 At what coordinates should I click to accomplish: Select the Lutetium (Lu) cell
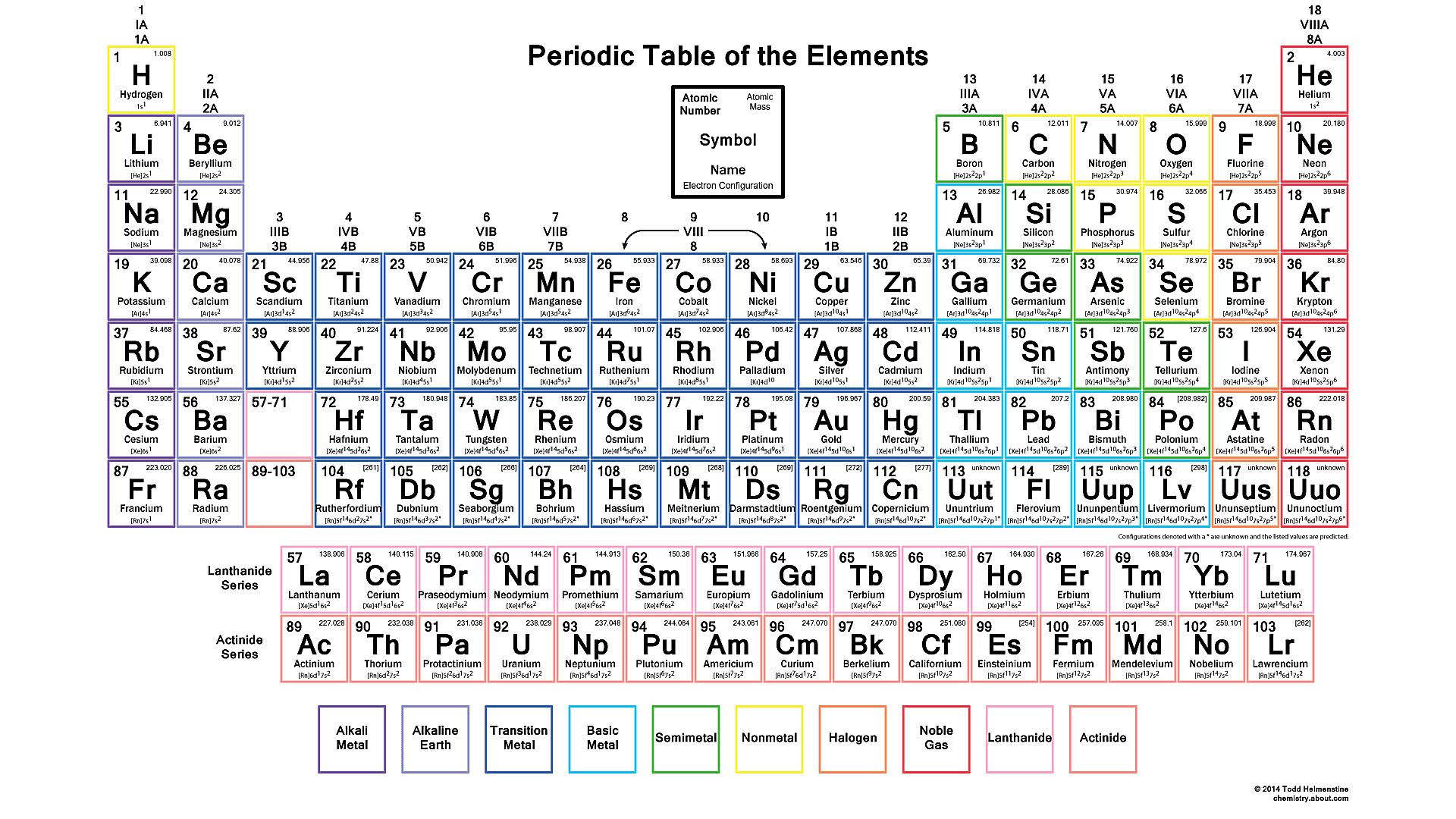tap(1280, 580)
